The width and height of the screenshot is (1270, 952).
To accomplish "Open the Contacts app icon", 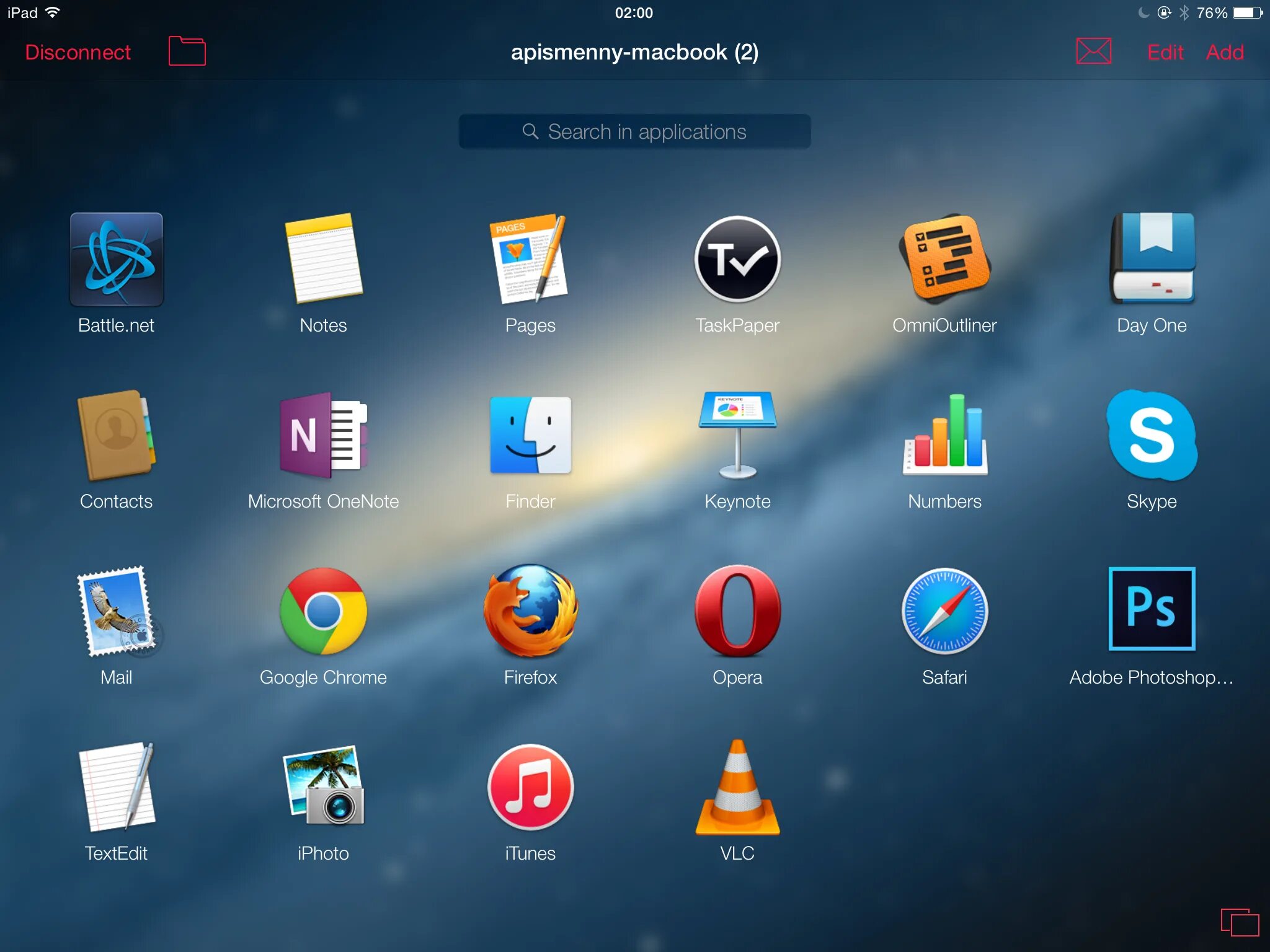I will click(116, 435).
